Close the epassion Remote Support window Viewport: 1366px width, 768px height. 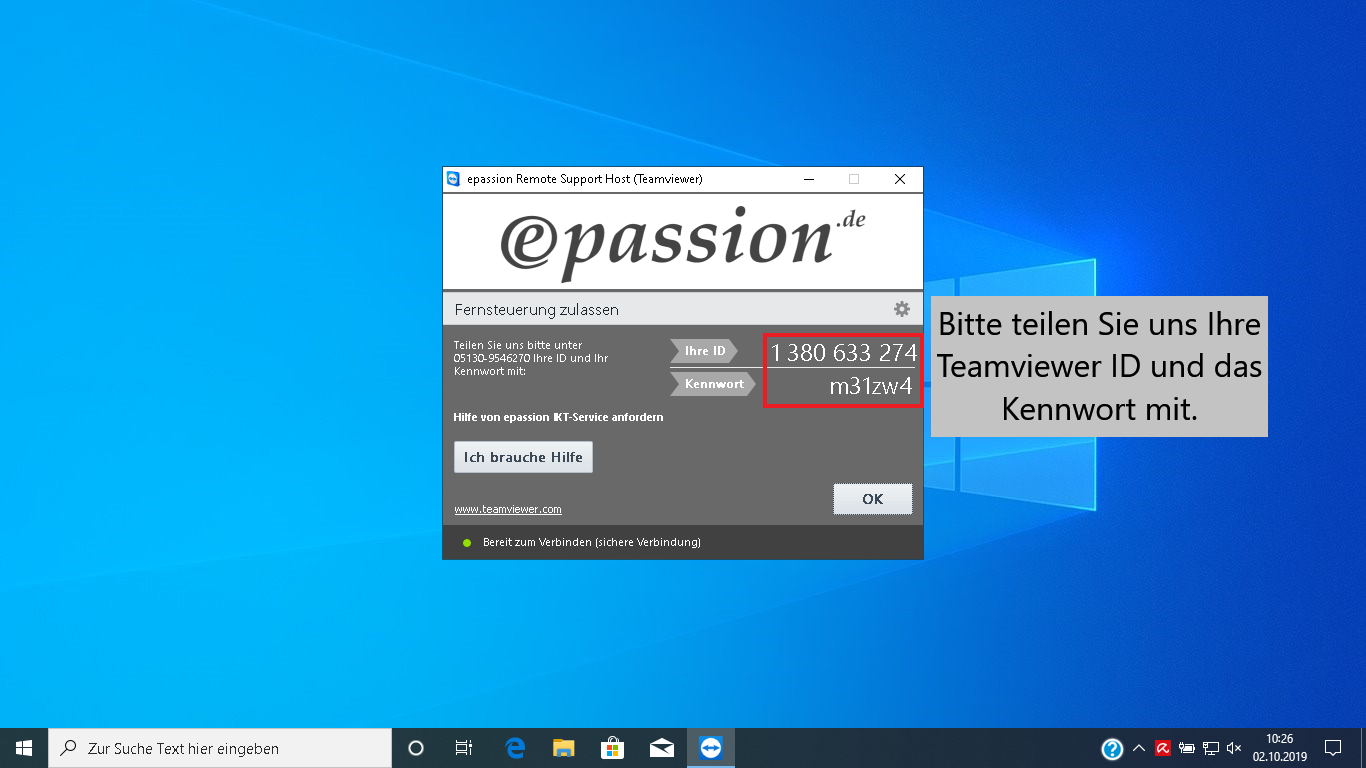point(900,179)
